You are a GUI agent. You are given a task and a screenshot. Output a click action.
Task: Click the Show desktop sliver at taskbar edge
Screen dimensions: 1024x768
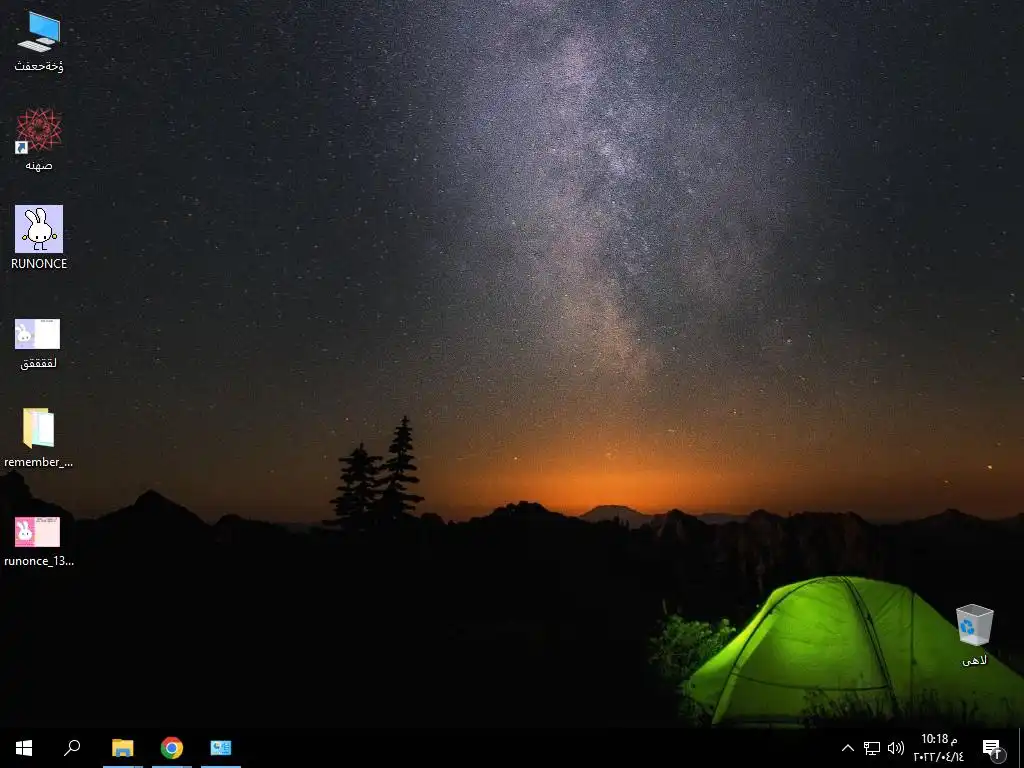1021,748
